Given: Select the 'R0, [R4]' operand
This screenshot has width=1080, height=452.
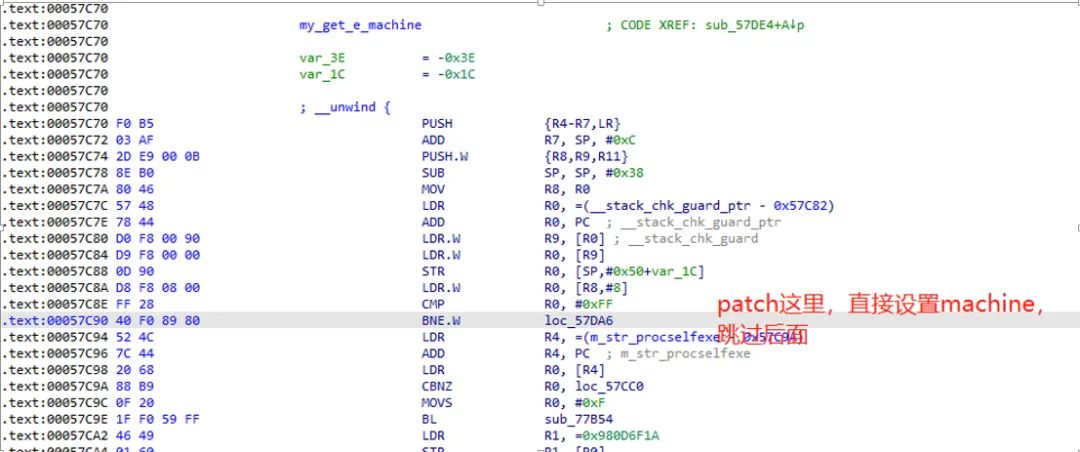Looking at the screenshot, I should coord(574,370).
